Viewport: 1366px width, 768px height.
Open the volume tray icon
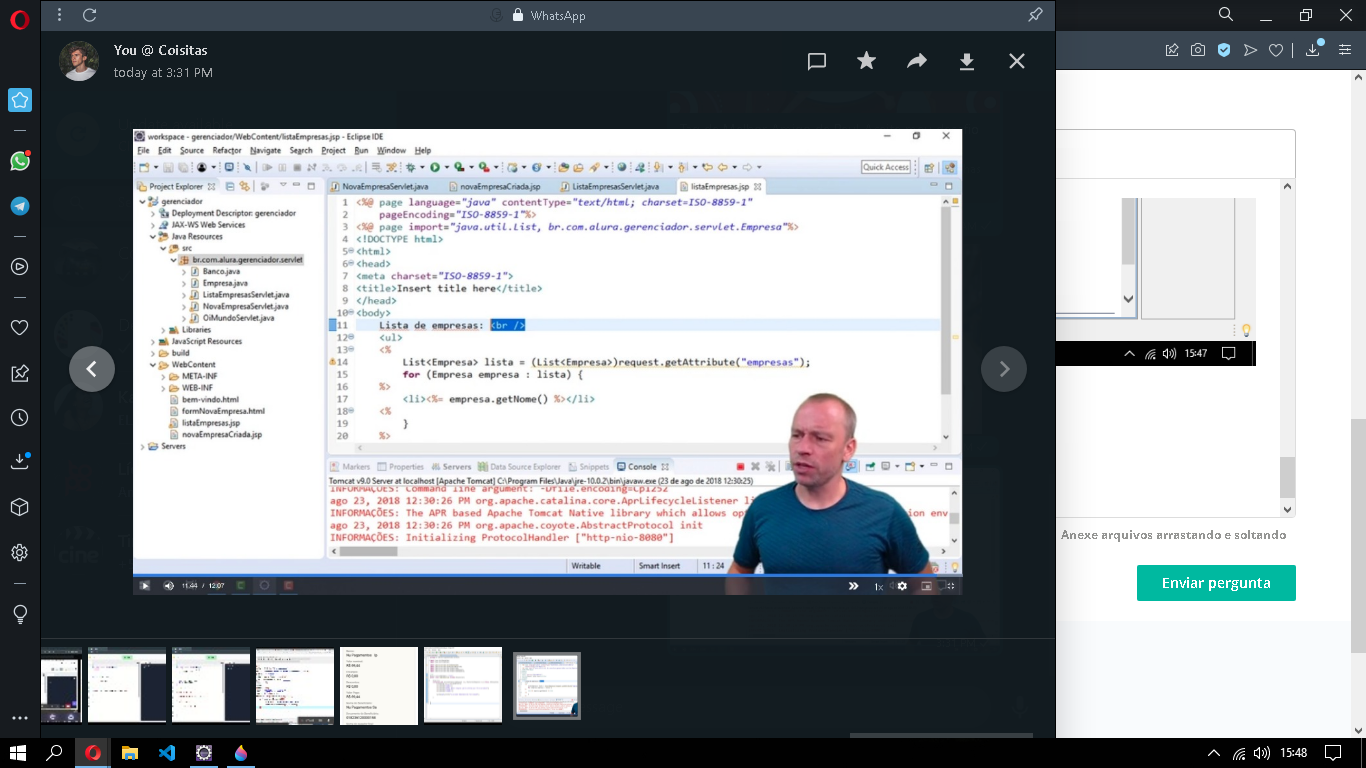coord(1262,753)
